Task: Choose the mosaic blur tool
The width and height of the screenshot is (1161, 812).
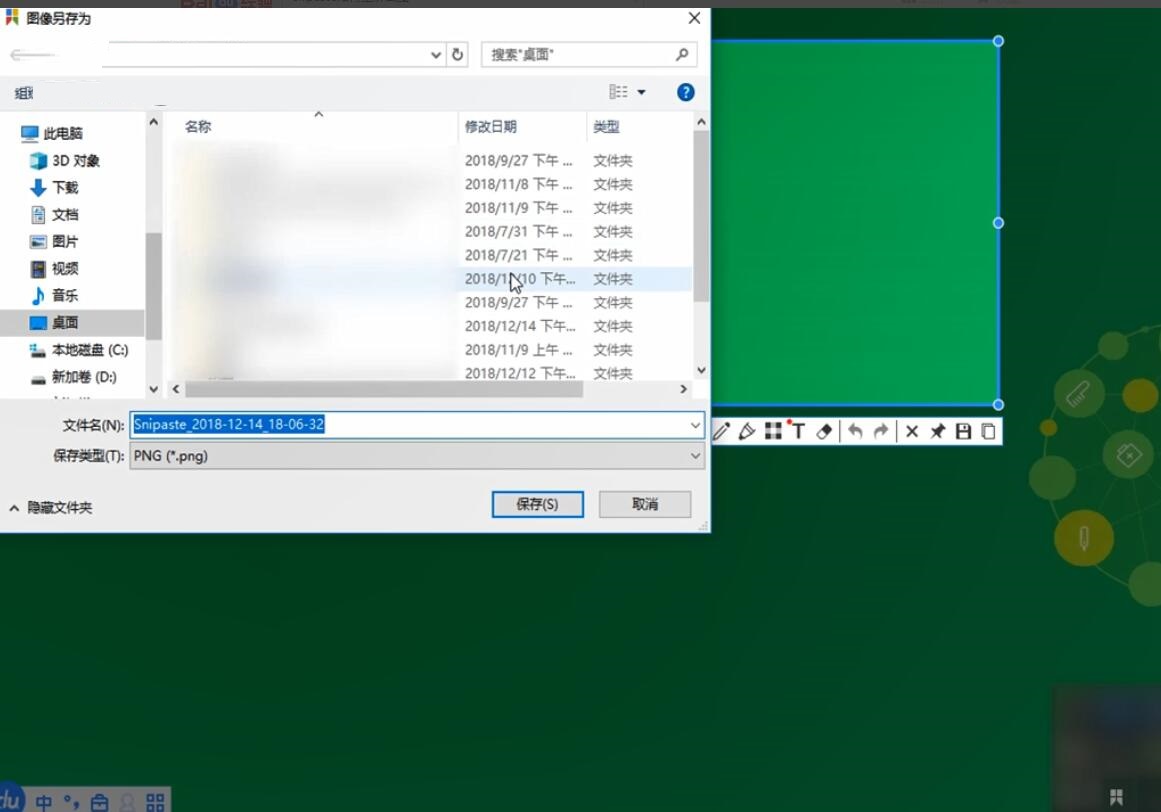Action: [x=773, y=431]
